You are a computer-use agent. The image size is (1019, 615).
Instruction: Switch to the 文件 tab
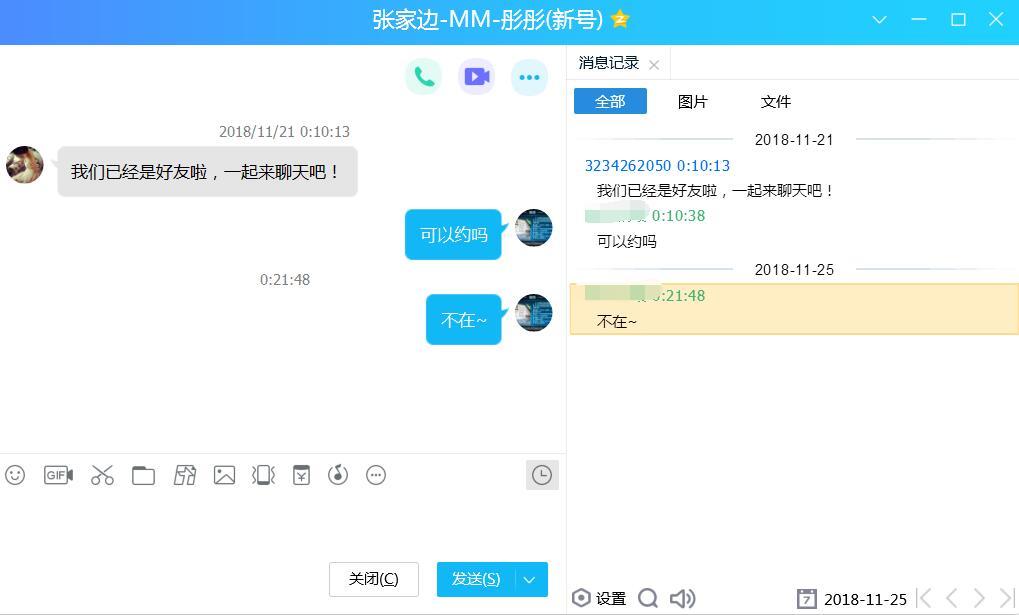point(775,101)
